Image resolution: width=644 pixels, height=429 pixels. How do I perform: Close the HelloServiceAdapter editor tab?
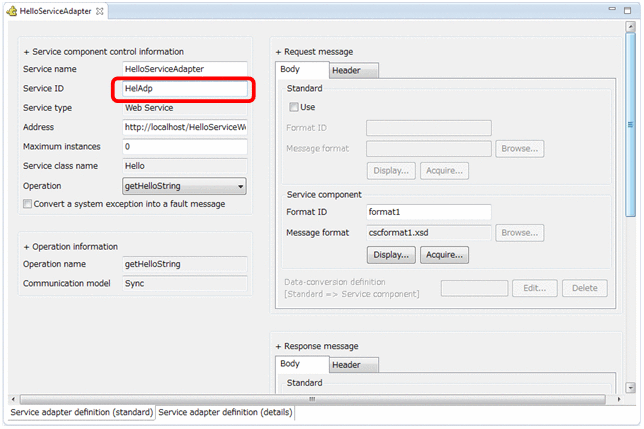tap(100, 11)
